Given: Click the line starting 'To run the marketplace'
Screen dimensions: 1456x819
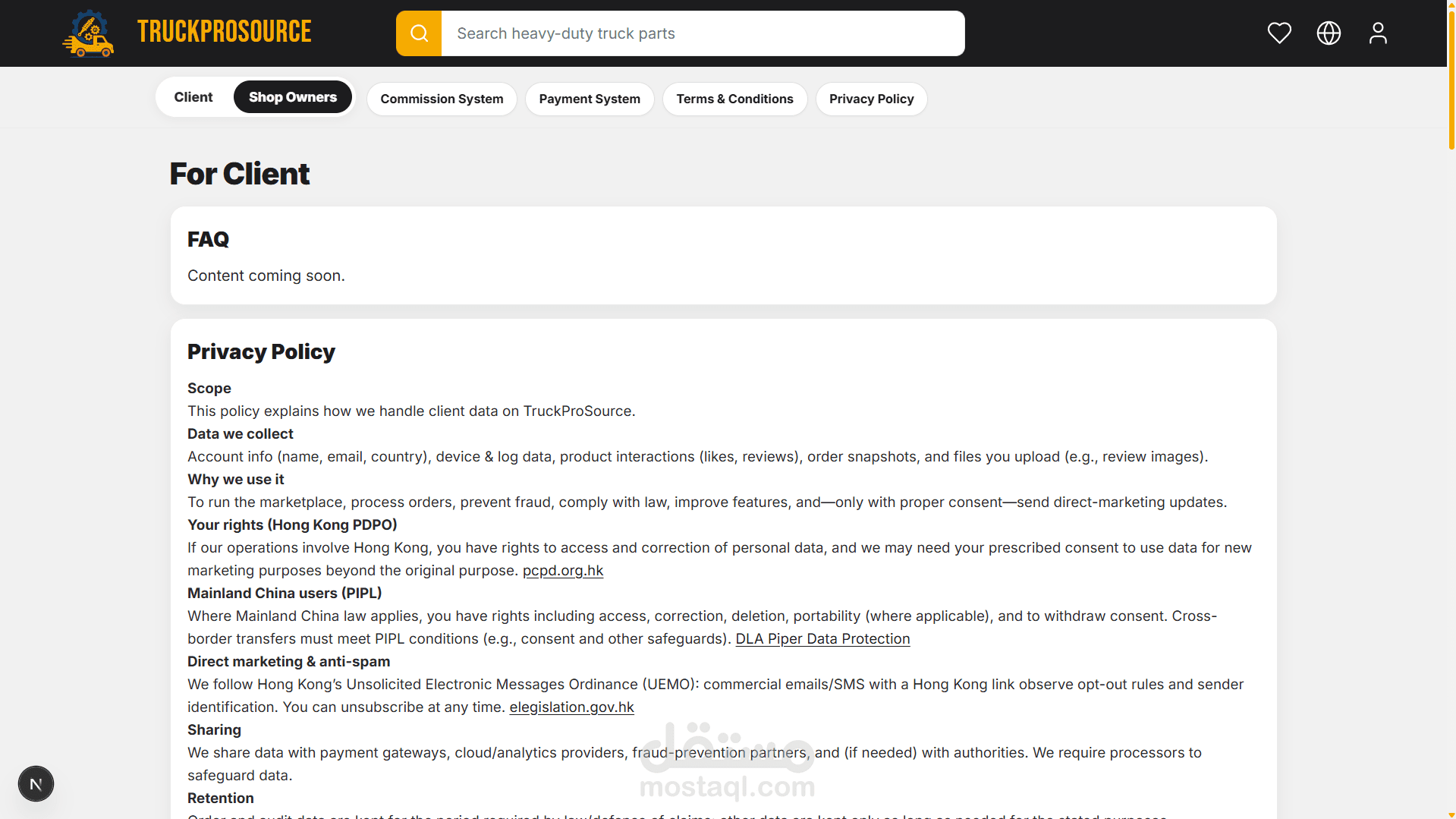Looking at the screenshot, I should coord(707,502).
